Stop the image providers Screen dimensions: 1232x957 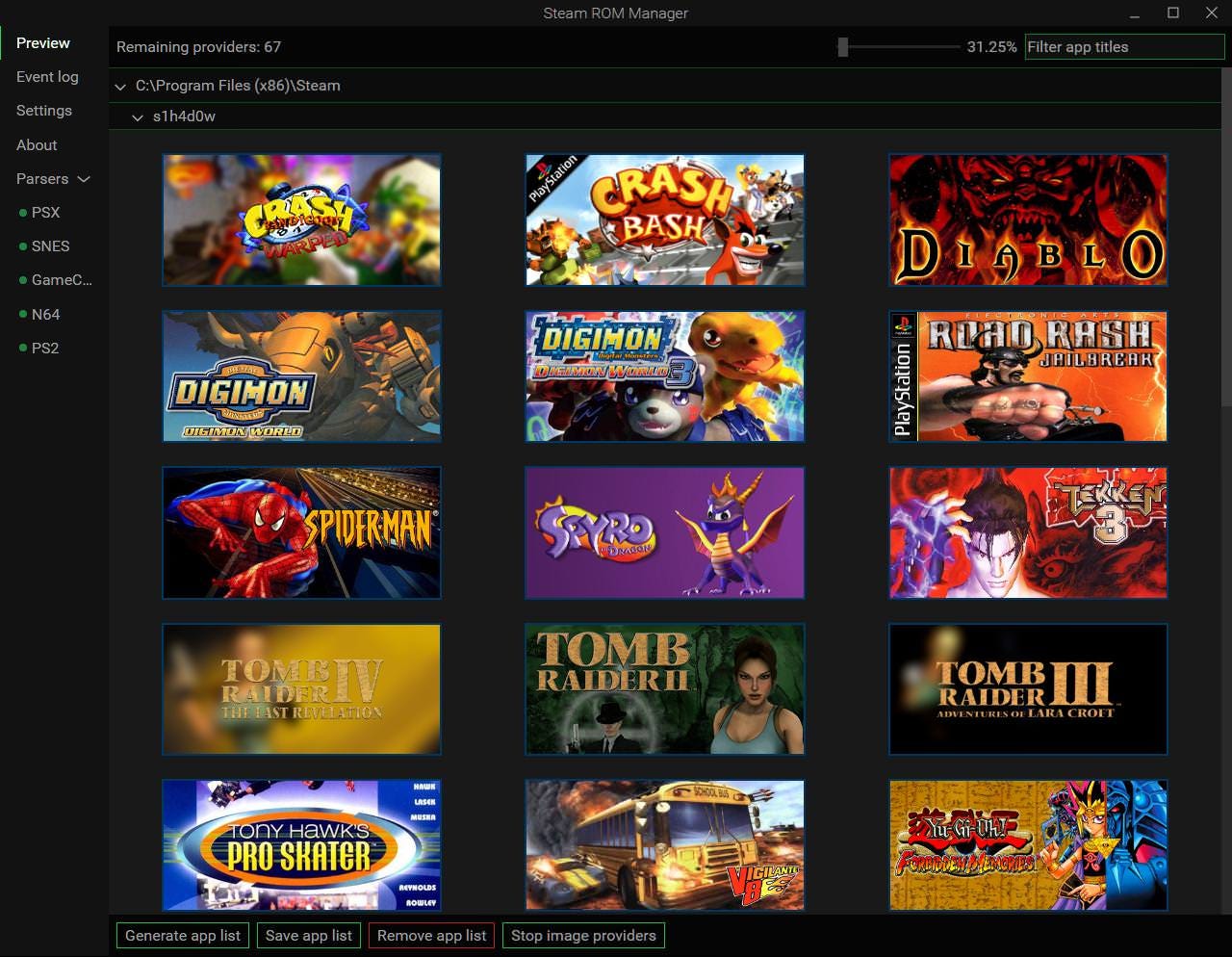583,935
